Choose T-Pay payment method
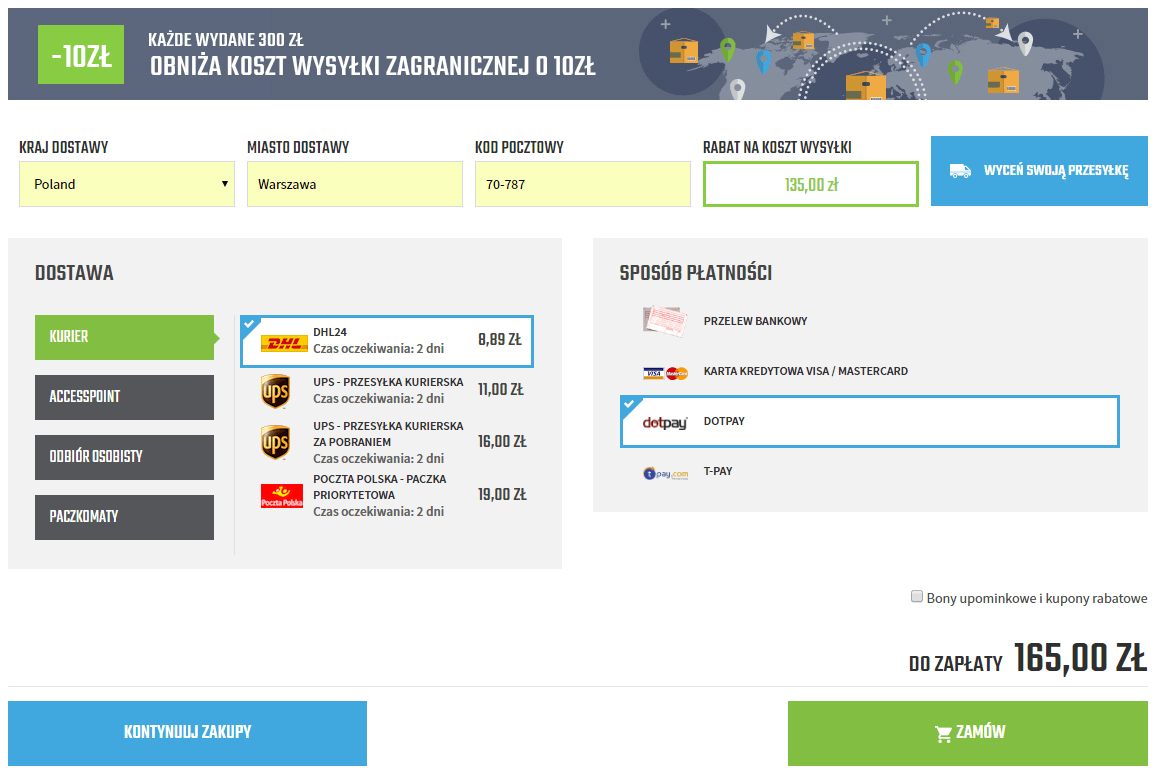This screenshot has width=1160, height=778. (x=870, y=472)
